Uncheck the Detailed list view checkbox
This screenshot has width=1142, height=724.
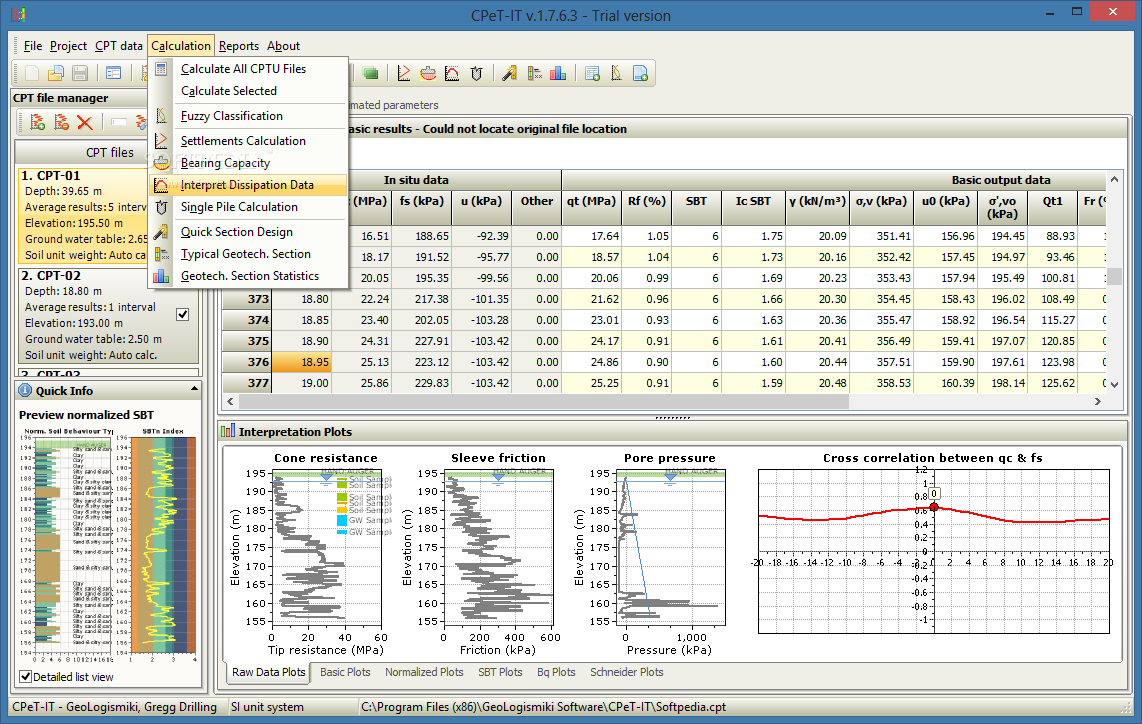(x=25, y=677)
